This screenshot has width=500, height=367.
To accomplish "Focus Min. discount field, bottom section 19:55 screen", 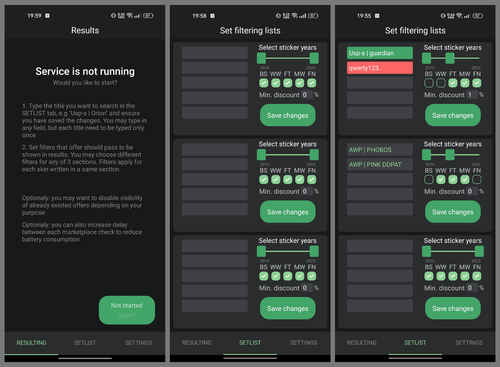I will [472, 288].
